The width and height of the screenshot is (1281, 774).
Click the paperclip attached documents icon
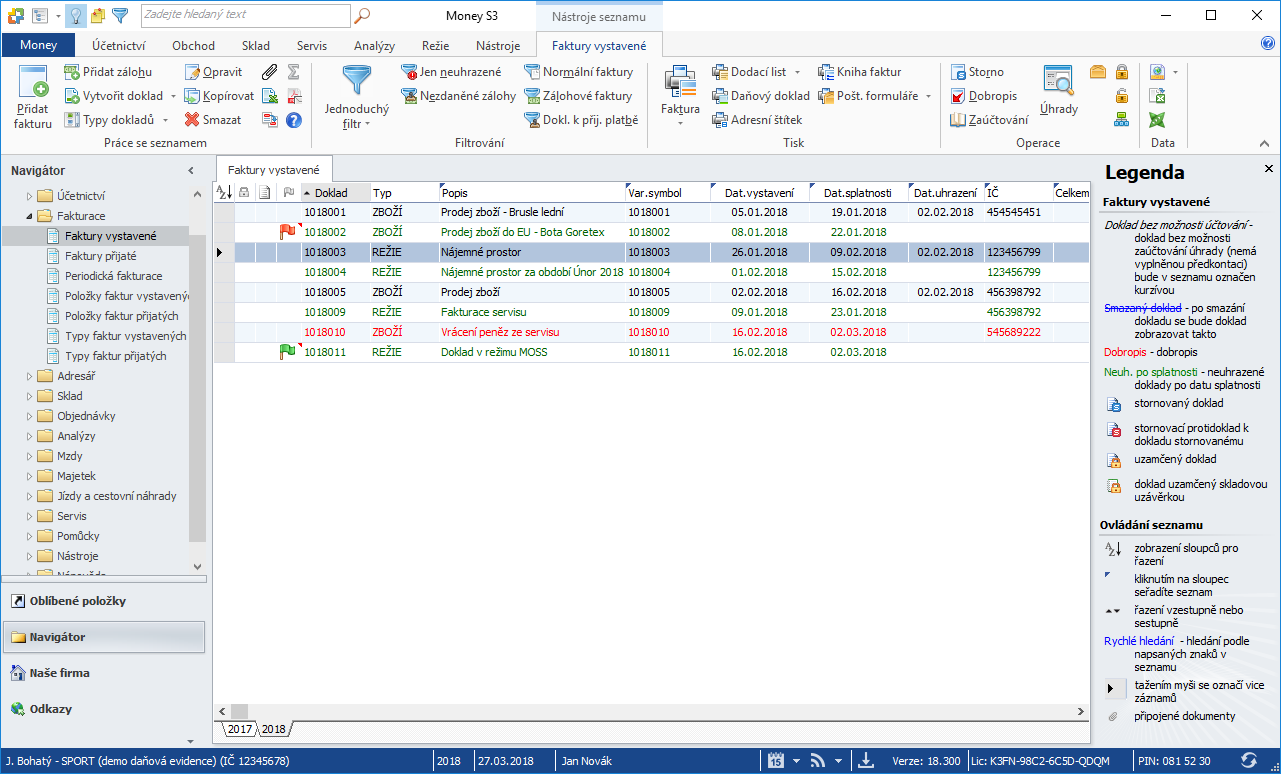point(269,72)
